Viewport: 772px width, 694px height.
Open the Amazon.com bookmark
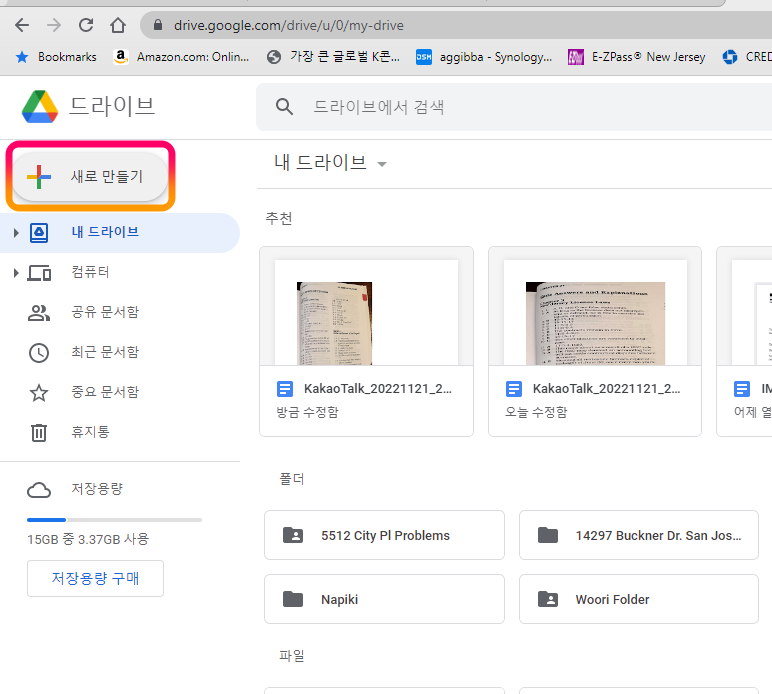tap(181, 57)
